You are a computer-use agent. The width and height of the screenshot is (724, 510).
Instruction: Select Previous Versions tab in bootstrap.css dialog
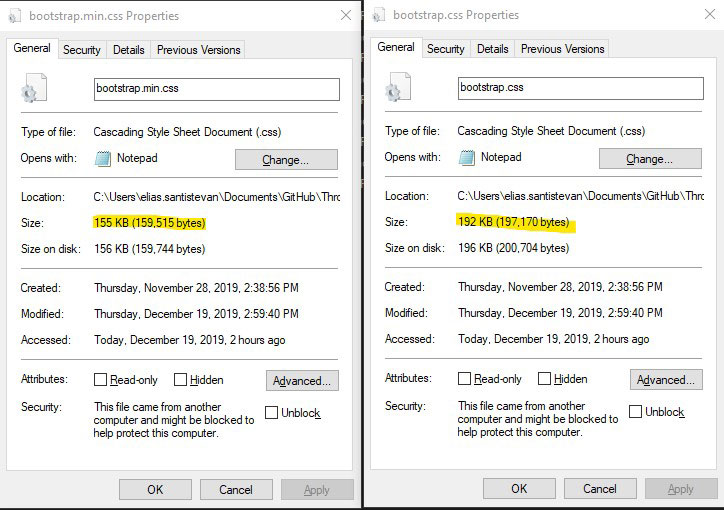[x=562, y=48]
